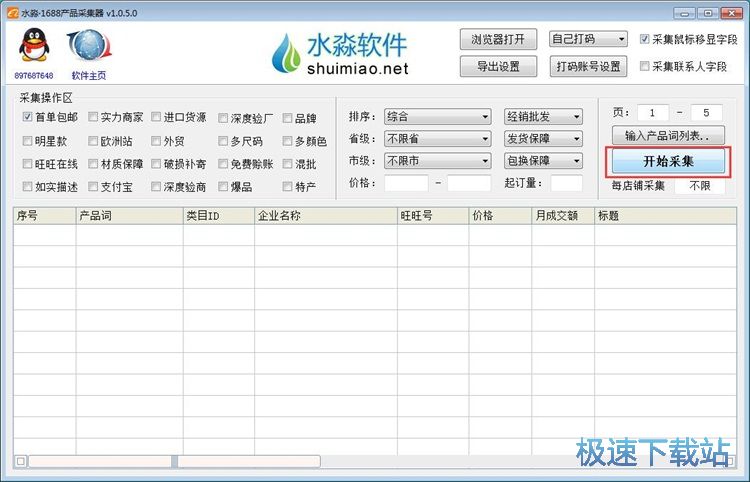This screenshot has width=750, height=482.
Task: Tick the 深度验商 checkbox
Action: pyautogui.click(x=156, y=186)
